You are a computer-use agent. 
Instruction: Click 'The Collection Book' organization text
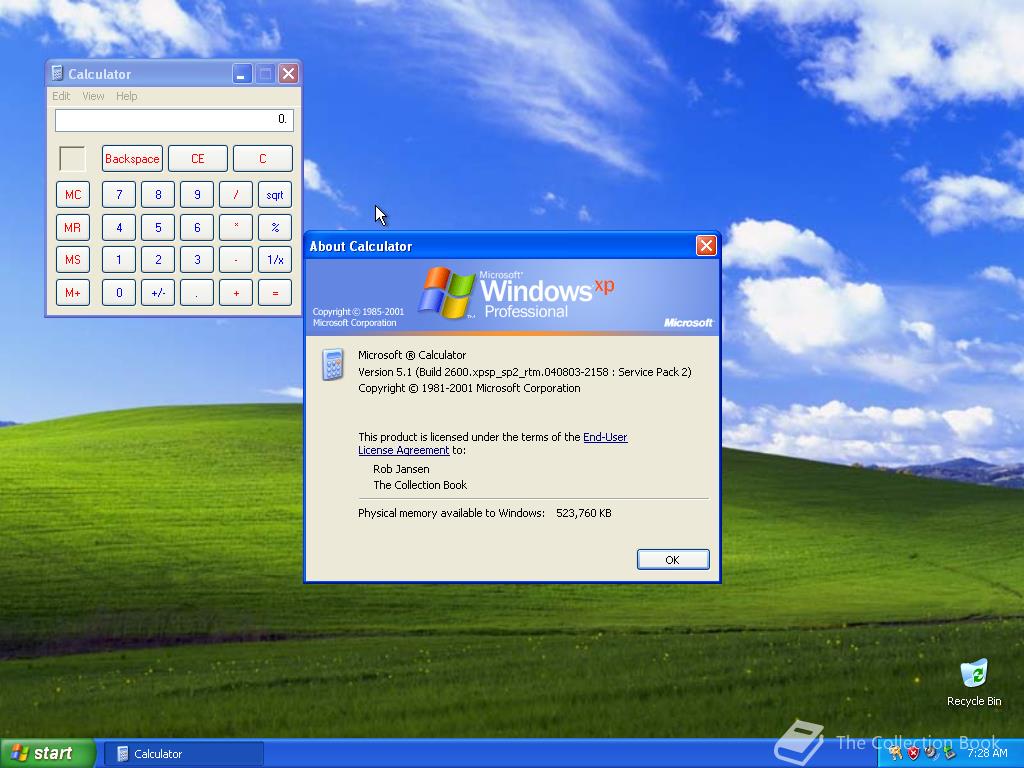420,485
